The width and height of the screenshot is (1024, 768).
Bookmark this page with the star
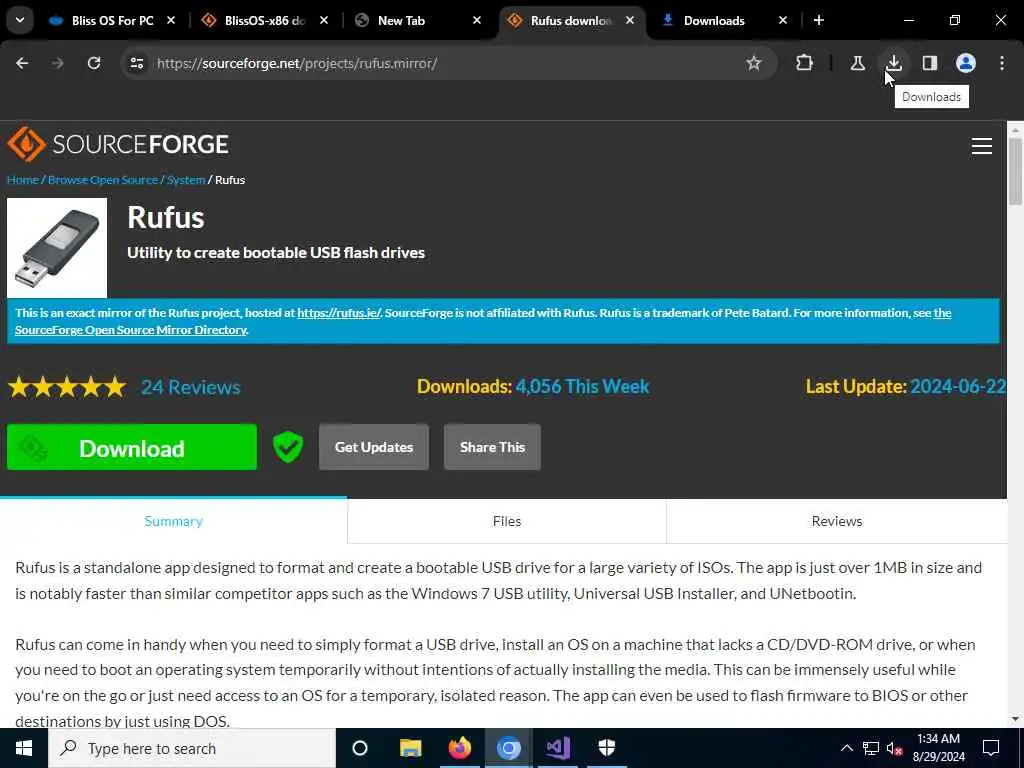[x=754, y=63]
